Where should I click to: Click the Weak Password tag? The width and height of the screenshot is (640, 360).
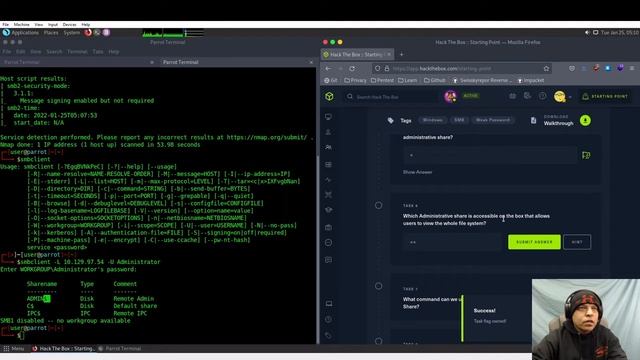point(493,120)
